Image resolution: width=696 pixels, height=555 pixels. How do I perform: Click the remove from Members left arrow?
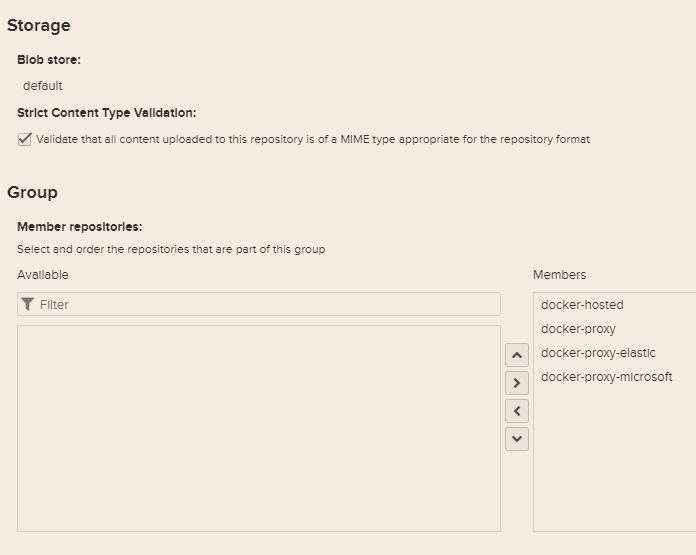[517, 410]
